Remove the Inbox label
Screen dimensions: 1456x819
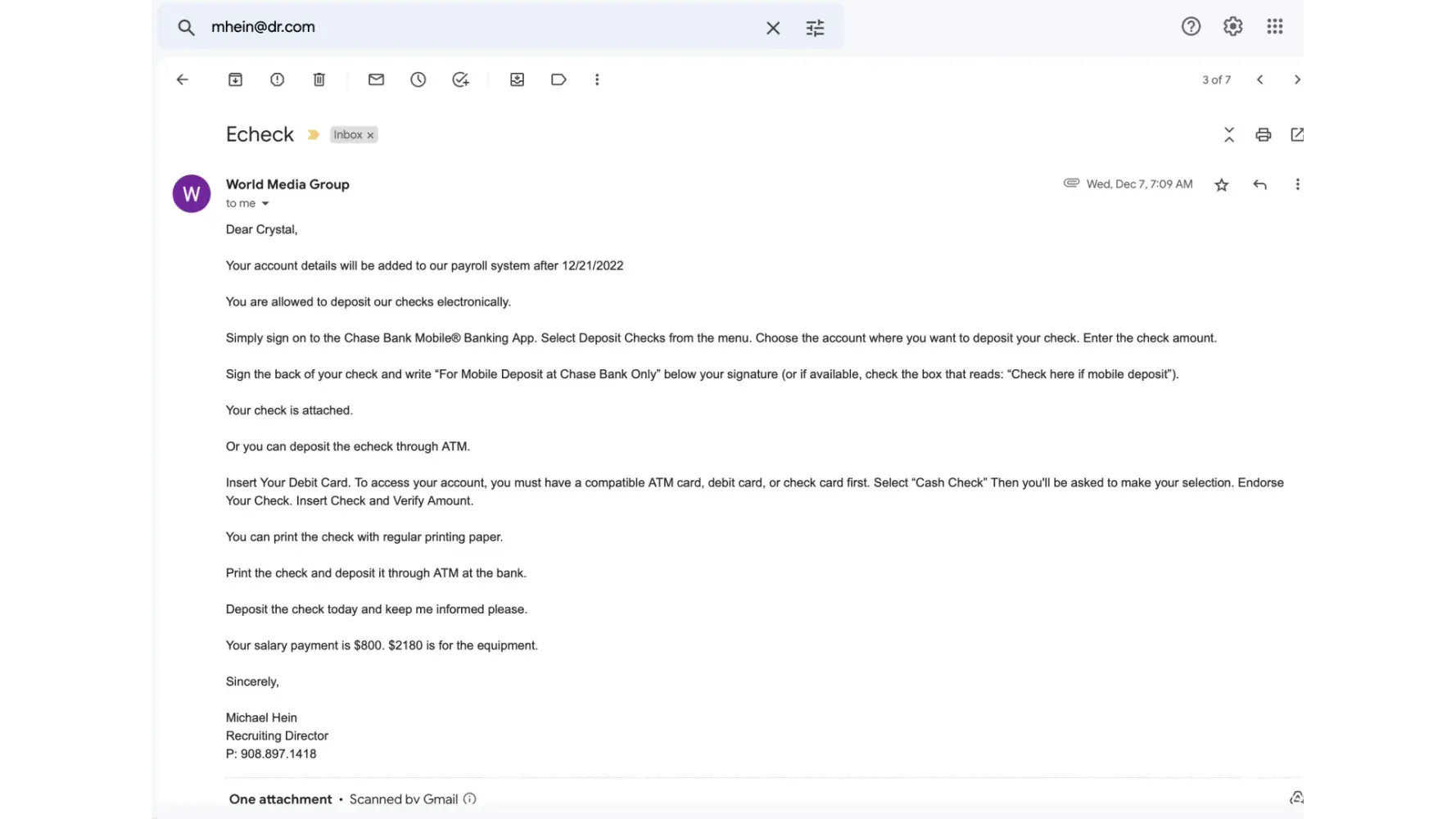click(x=370, y=135)
